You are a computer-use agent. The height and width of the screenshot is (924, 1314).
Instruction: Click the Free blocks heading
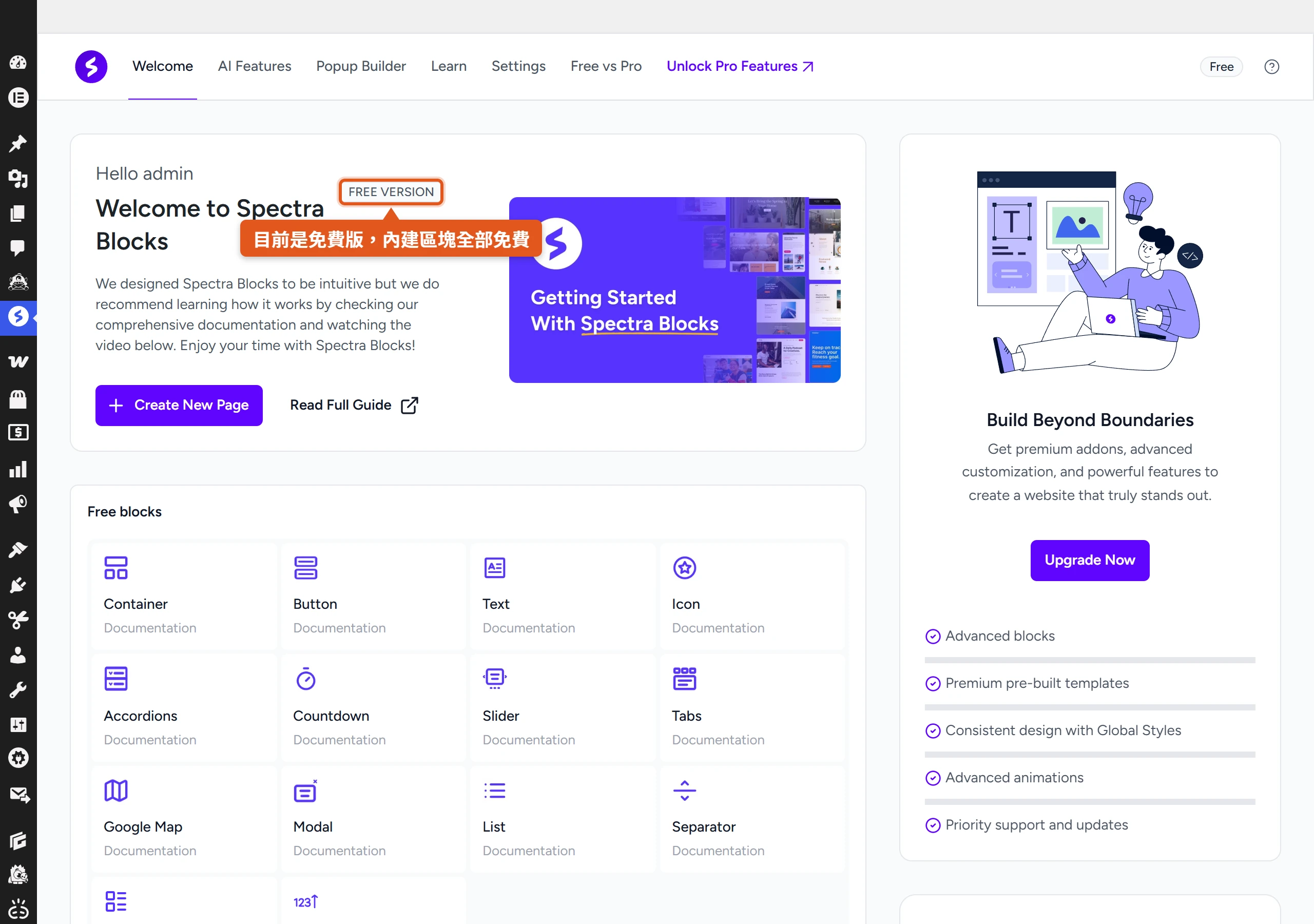[x=124, y=511]
